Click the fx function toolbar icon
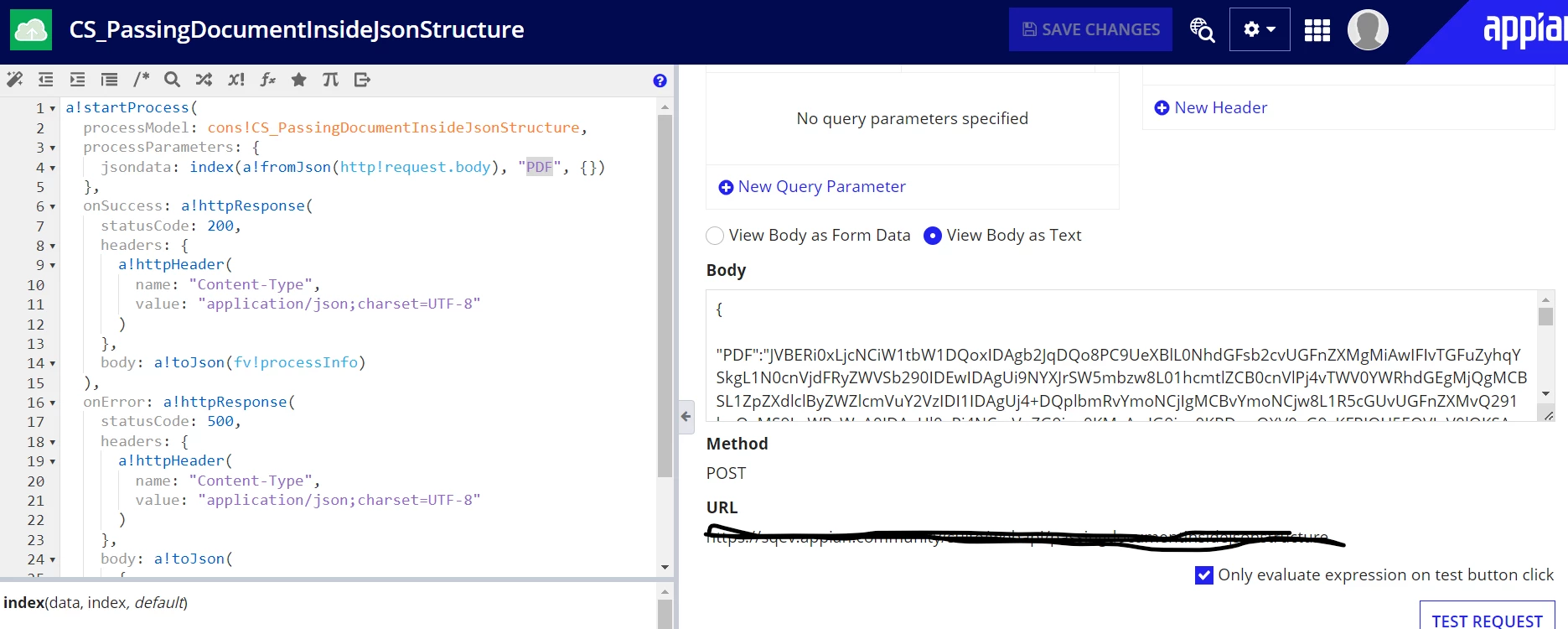Screen dimensions: 1568x629 267,80
